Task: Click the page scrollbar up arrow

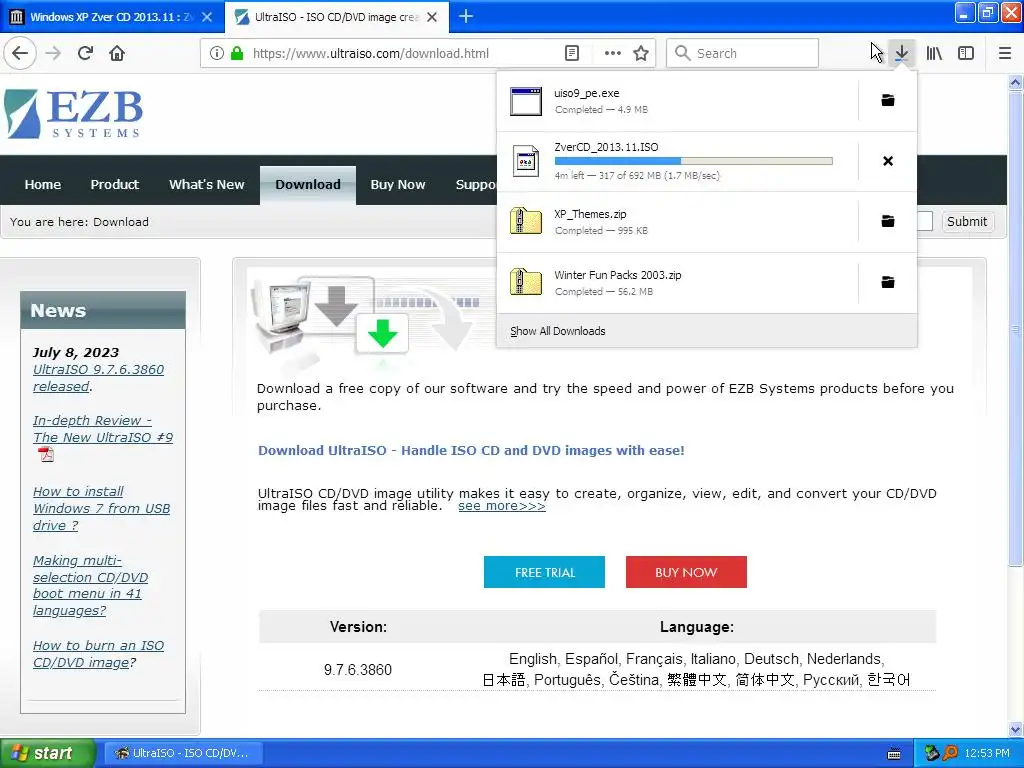Action: point(1015,82)
